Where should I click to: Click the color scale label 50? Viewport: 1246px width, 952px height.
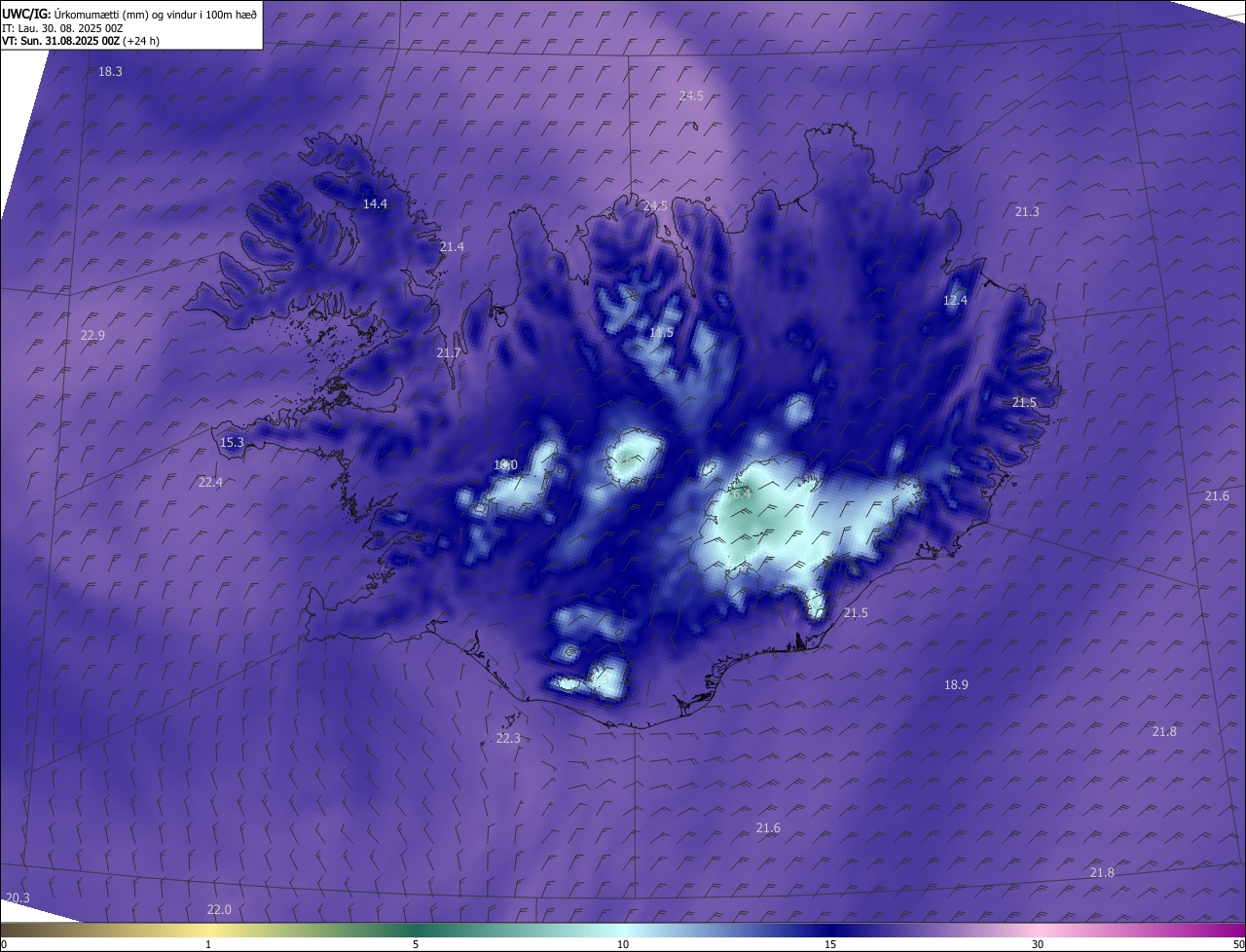[x=1238, y=945]
